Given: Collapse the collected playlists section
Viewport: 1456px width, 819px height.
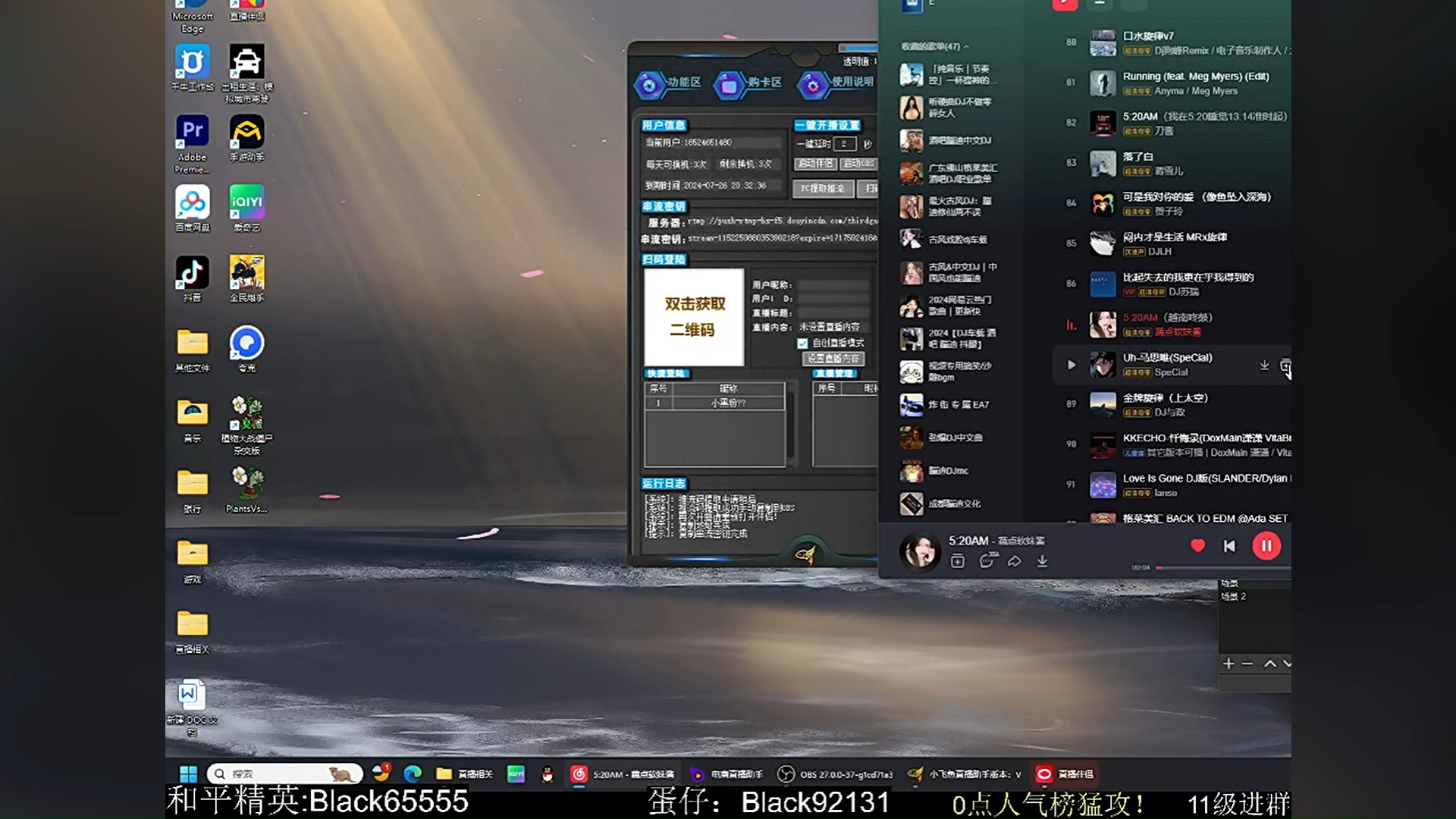Looking at the screenshot, I should (x=965, y=47).
